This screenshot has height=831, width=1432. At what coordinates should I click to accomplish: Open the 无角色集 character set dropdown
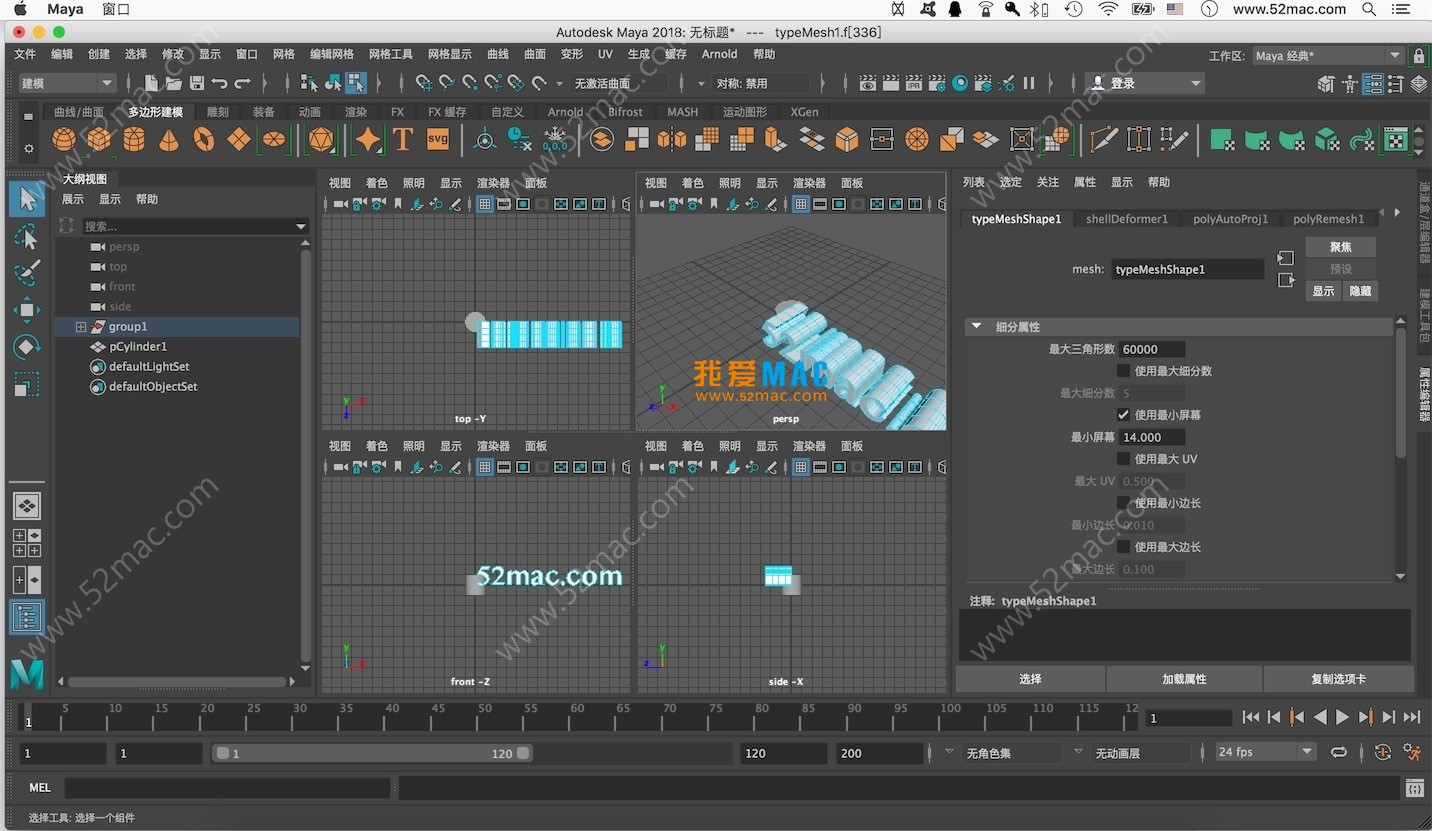click(1012, 753)
